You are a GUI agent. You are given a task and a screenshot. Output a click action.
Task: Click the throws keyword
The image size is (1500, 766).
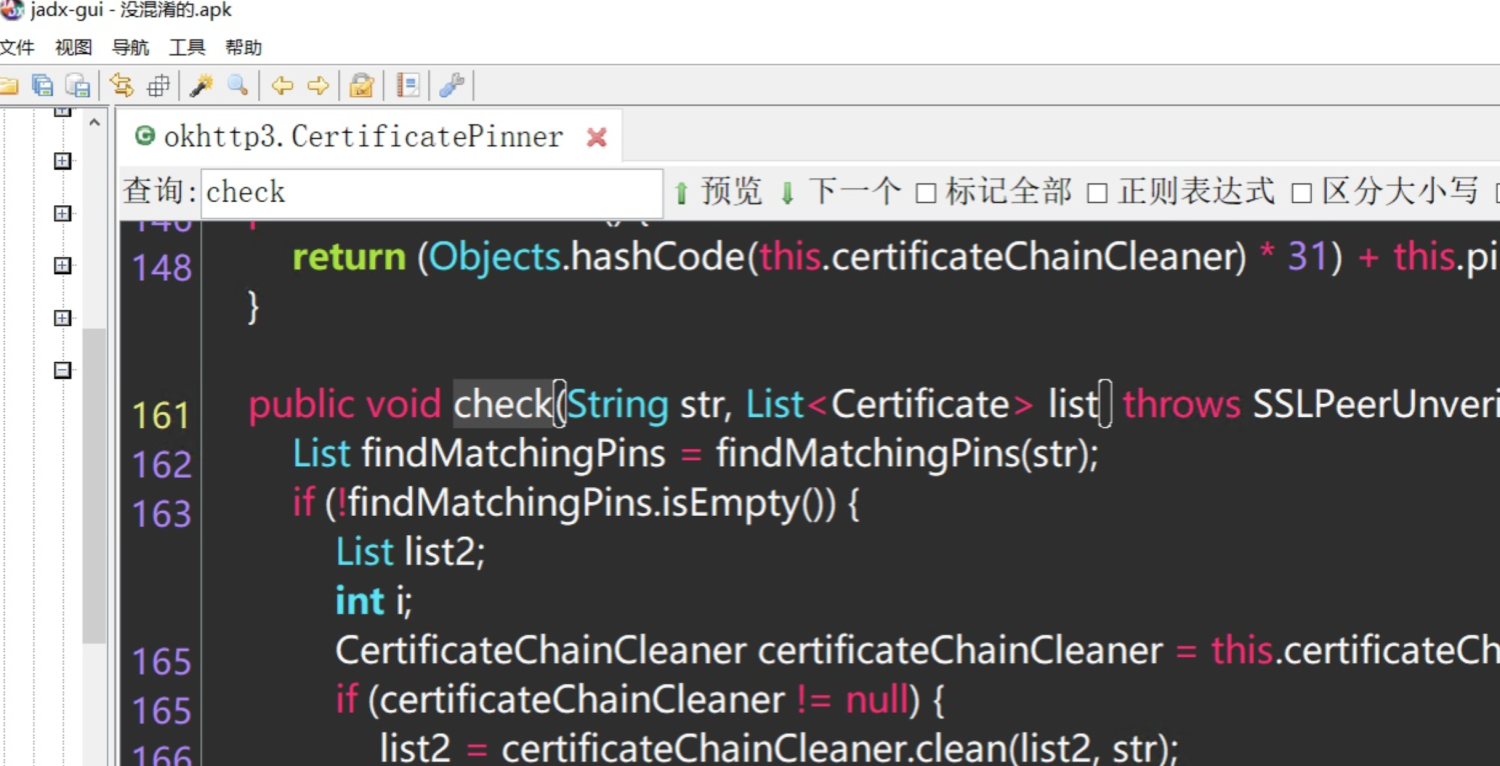(1181, 405)
